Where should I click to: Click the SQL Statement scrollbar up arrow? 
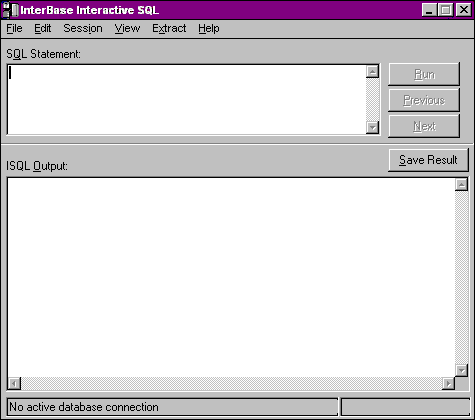[372, 71]
